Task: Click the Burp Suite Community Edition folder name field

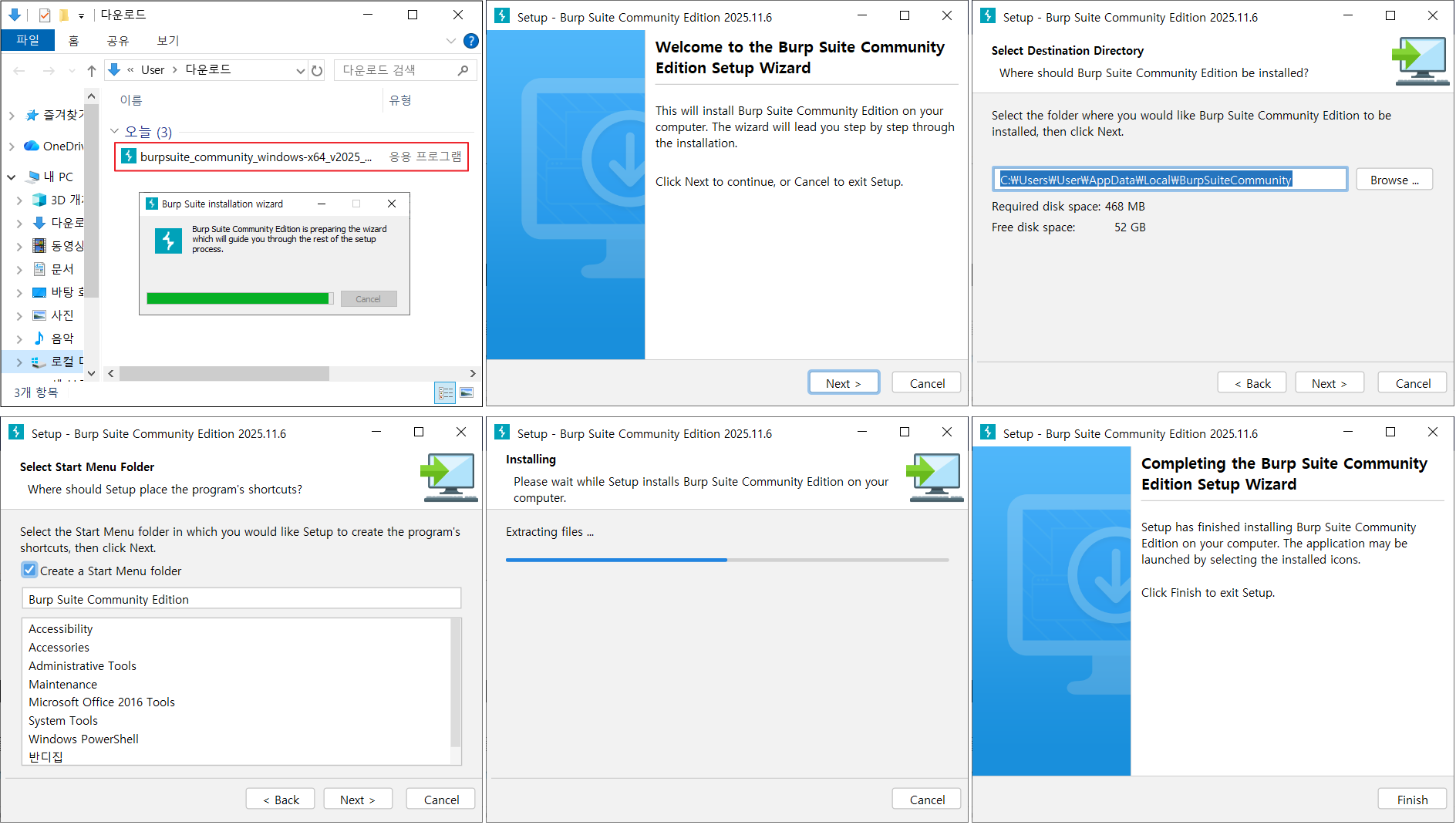Action: click(241, 599)
